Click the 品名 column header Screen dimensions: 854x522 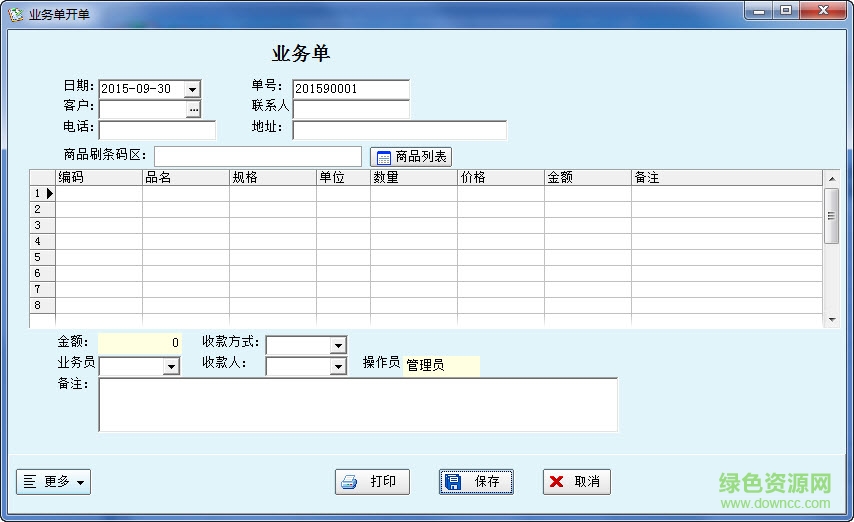pos(186,178)
